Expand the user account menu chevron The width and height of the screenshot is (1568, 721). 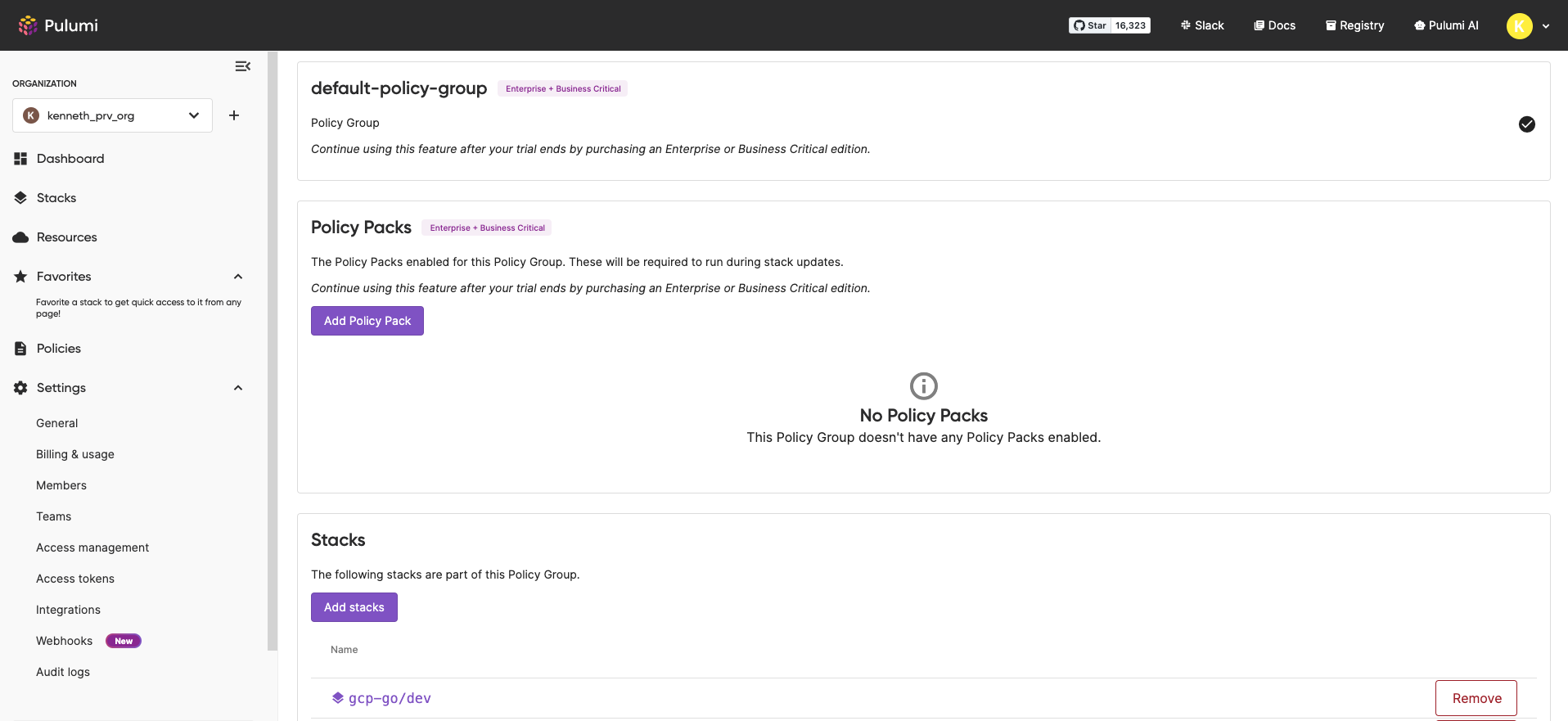coord(1546,26)
